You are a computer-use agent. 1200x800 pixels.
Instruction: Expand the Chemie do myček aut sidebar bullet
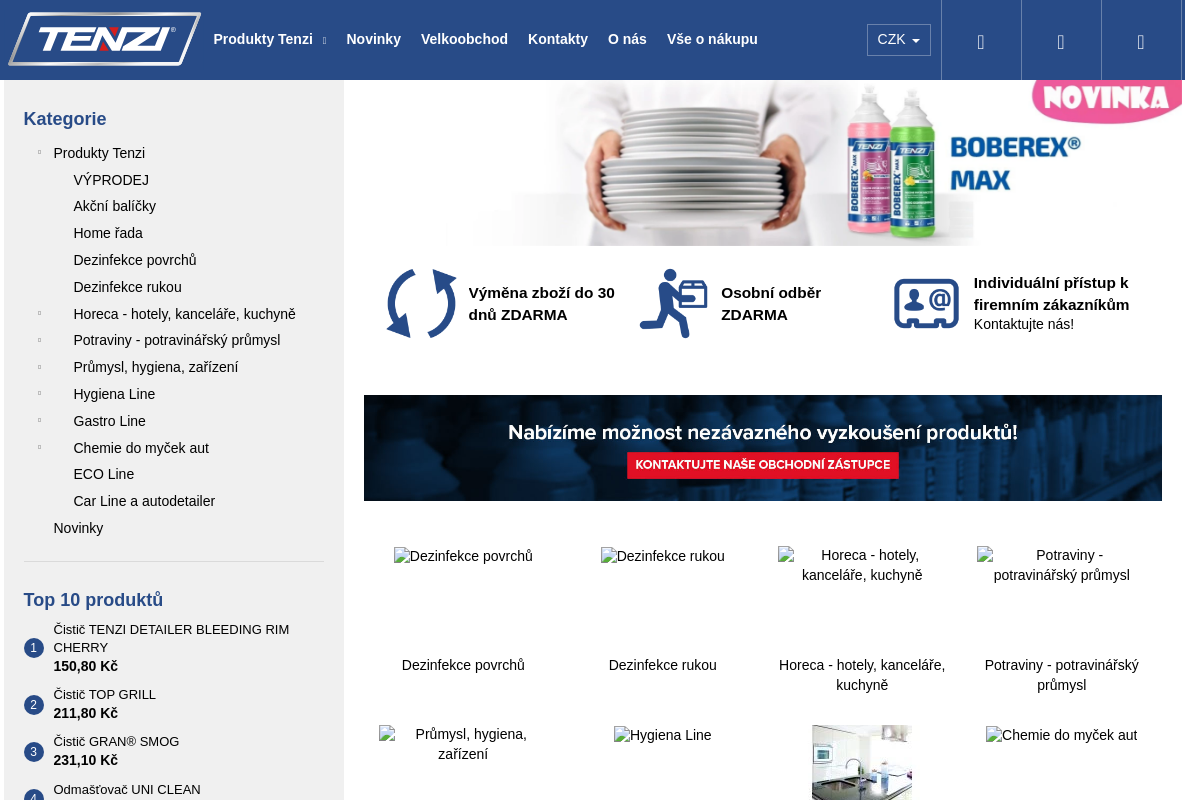coord(39,447)
